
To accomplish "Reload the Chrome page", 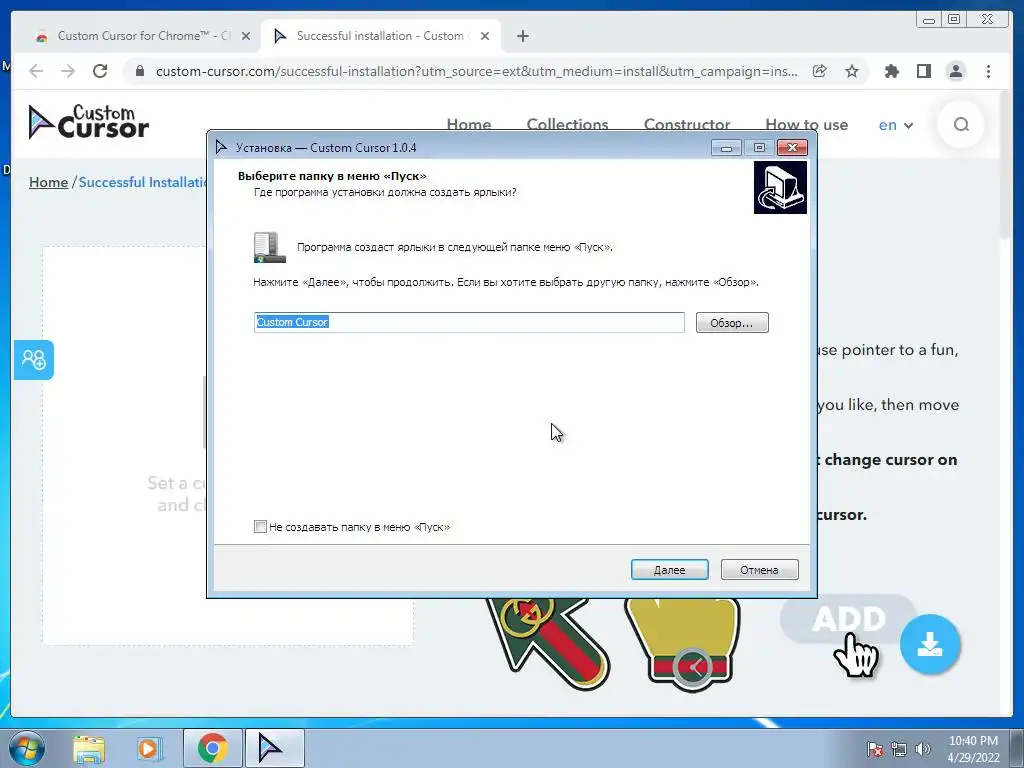I will point(100,71).
